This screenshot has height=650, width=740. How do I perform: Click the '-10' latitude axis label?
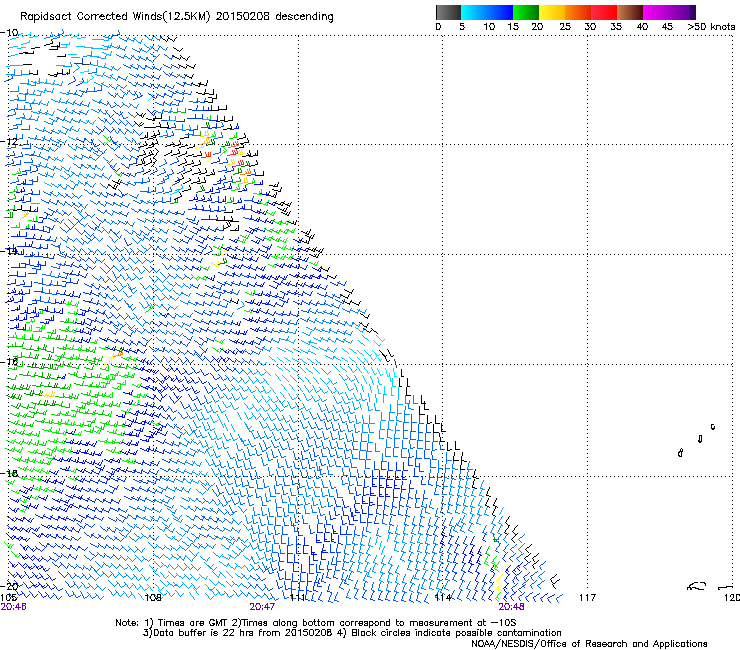coord(9,33)
